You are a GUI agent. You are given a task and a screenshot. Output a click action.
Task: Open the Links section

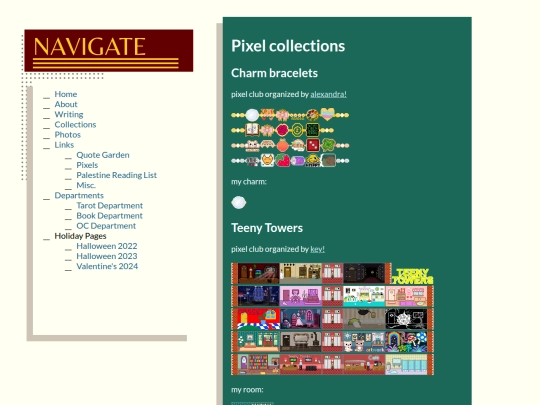(64, 145)
